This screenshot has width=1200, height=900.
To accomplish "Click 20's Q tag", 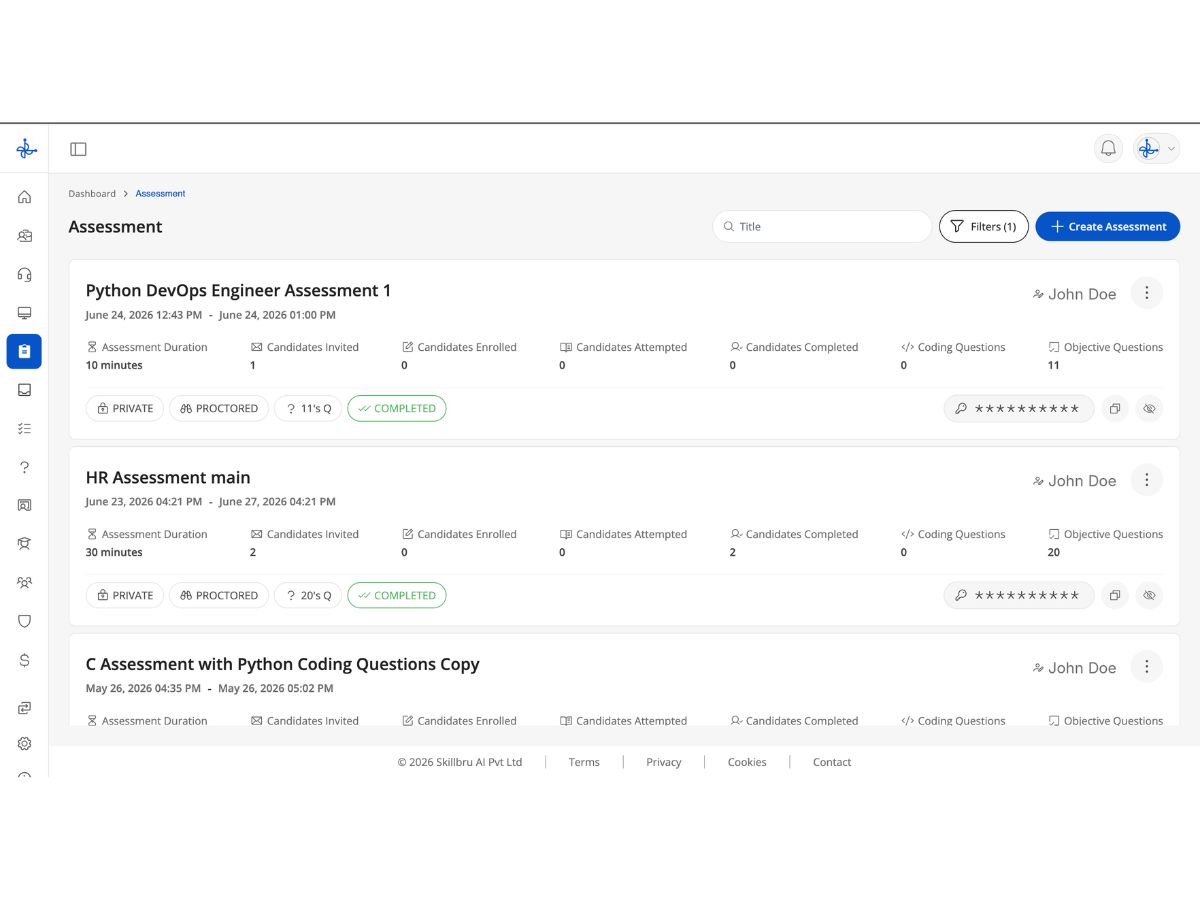I will [308, 595].
